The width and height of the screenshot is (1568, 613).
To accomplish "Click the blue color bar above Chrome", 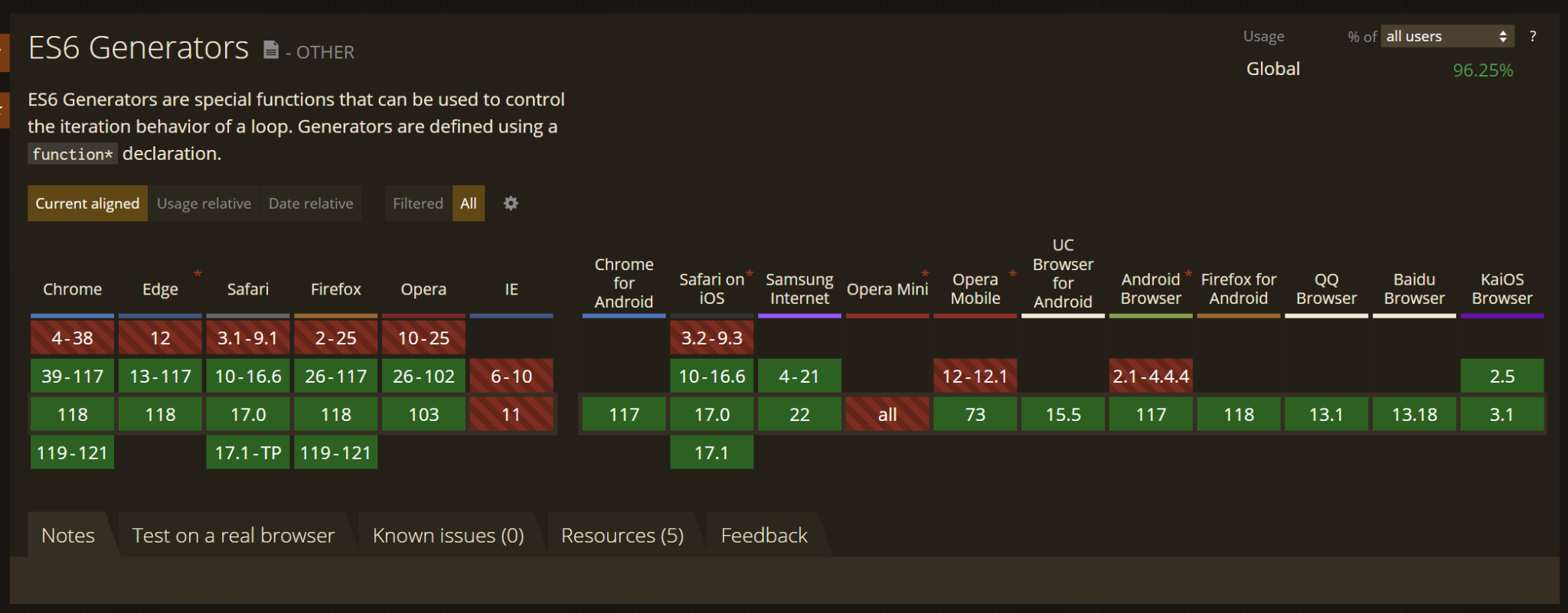I will tap(72, 315).
